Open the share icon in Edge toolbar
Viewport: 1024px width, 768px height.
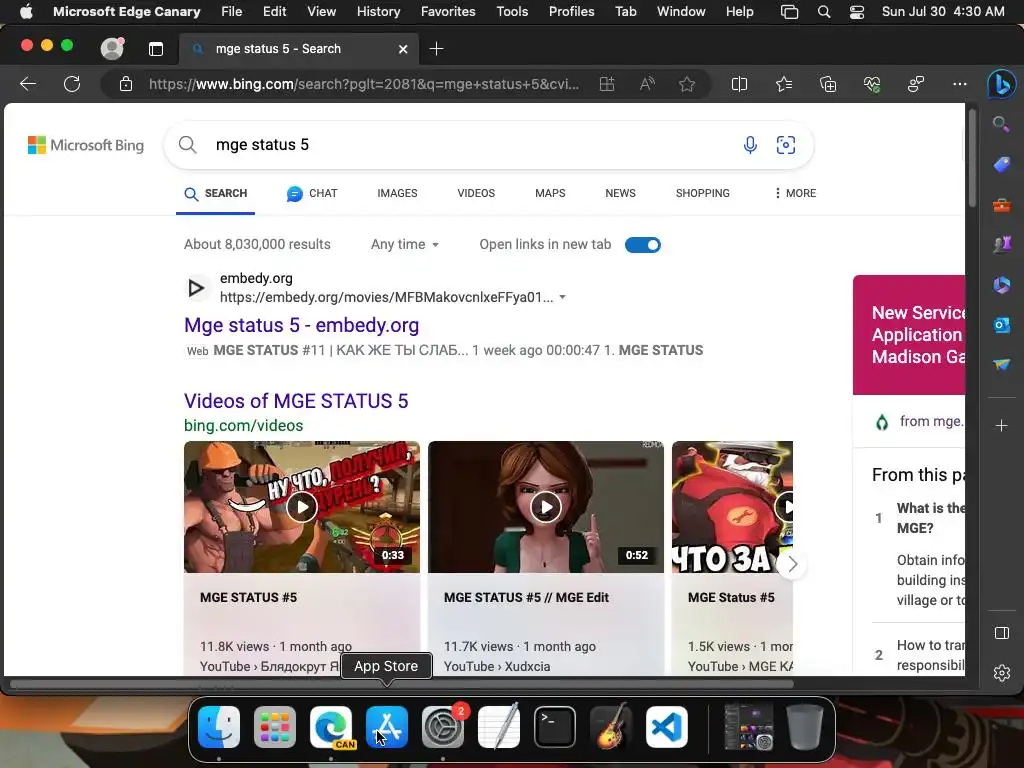point(916,84)
